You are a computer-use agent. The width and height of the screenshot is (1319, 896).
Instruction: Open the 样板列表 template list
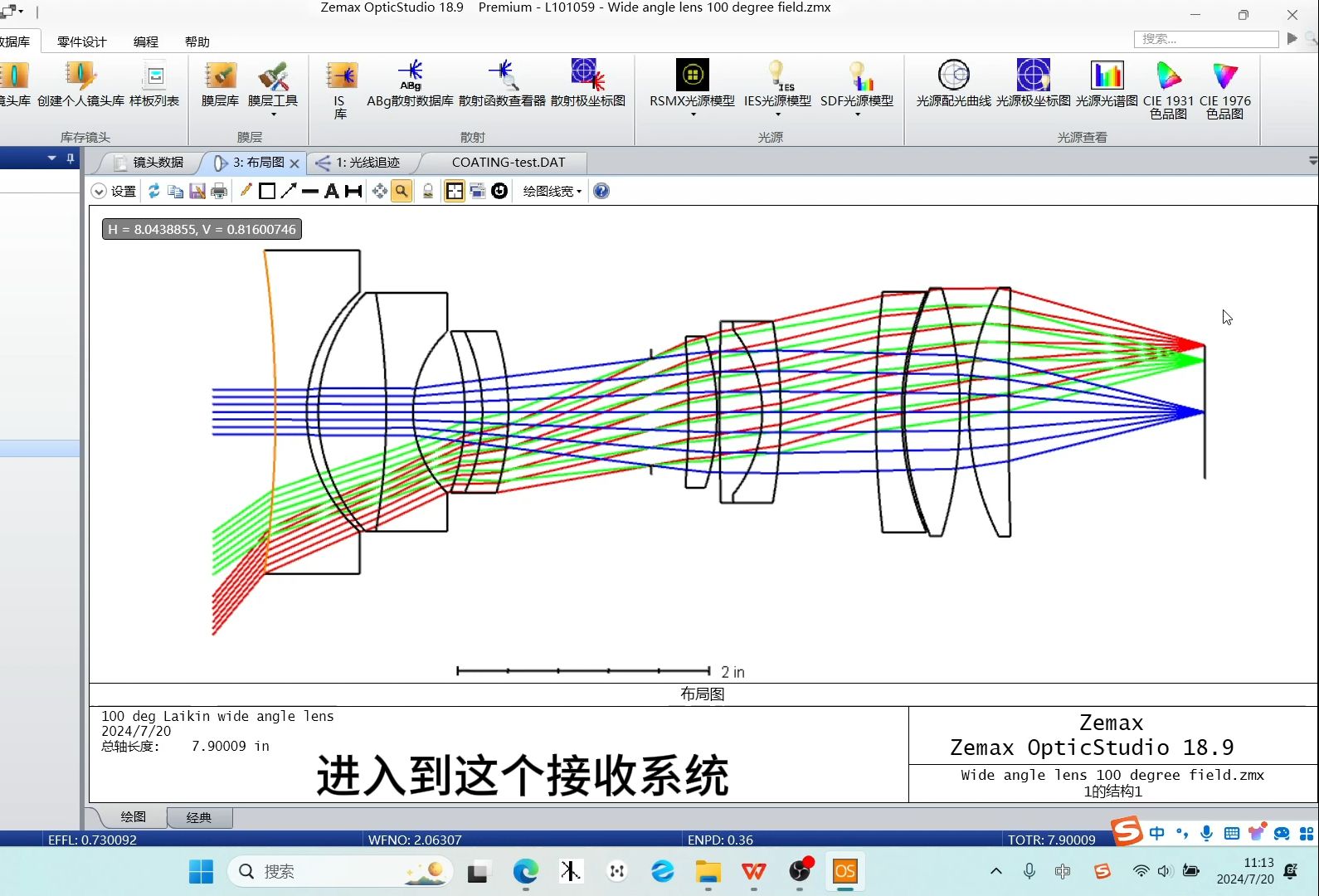coord(154,84)
